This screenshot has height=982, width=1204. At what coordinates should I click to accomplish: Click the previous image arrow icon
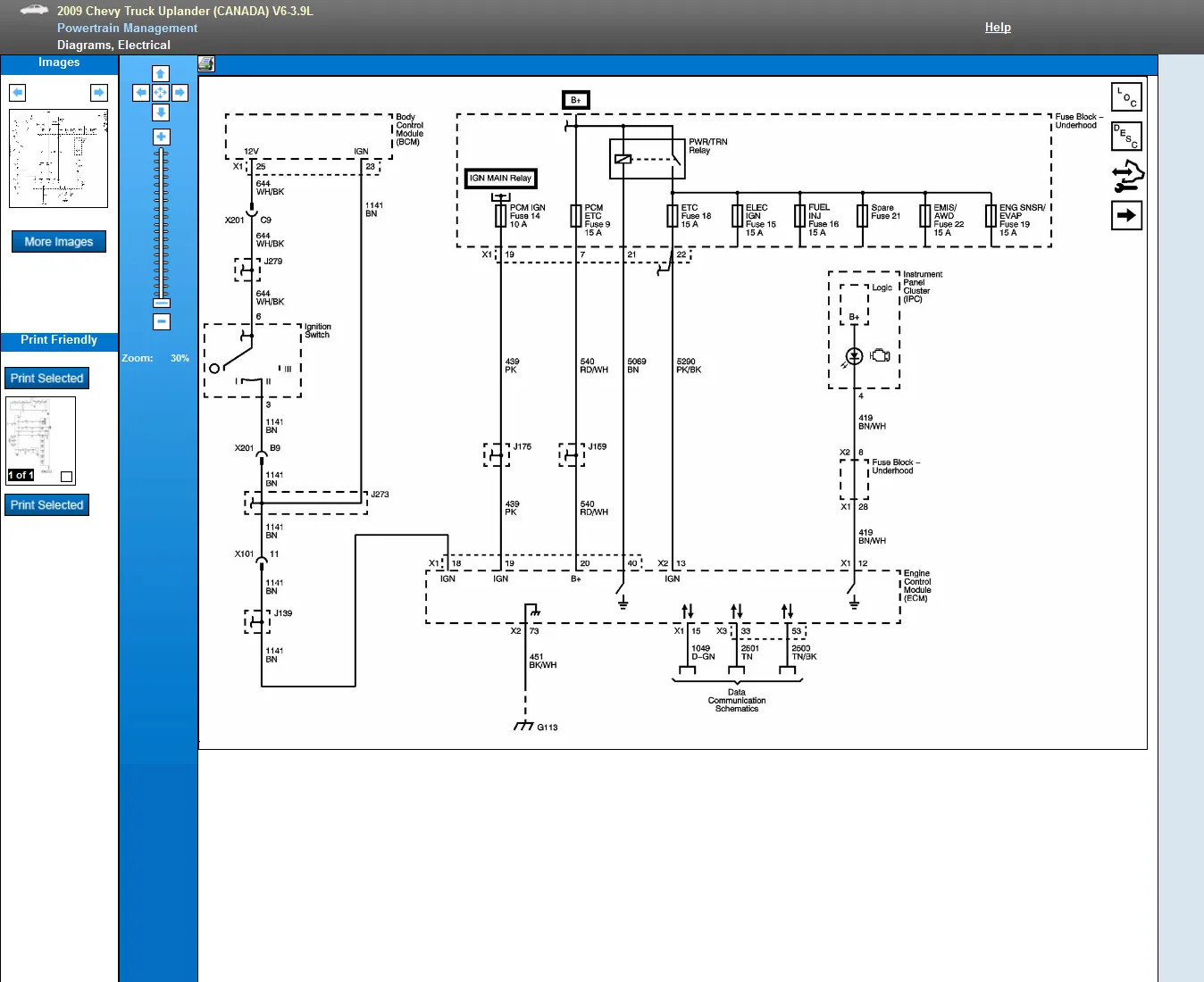coord(17,93)
